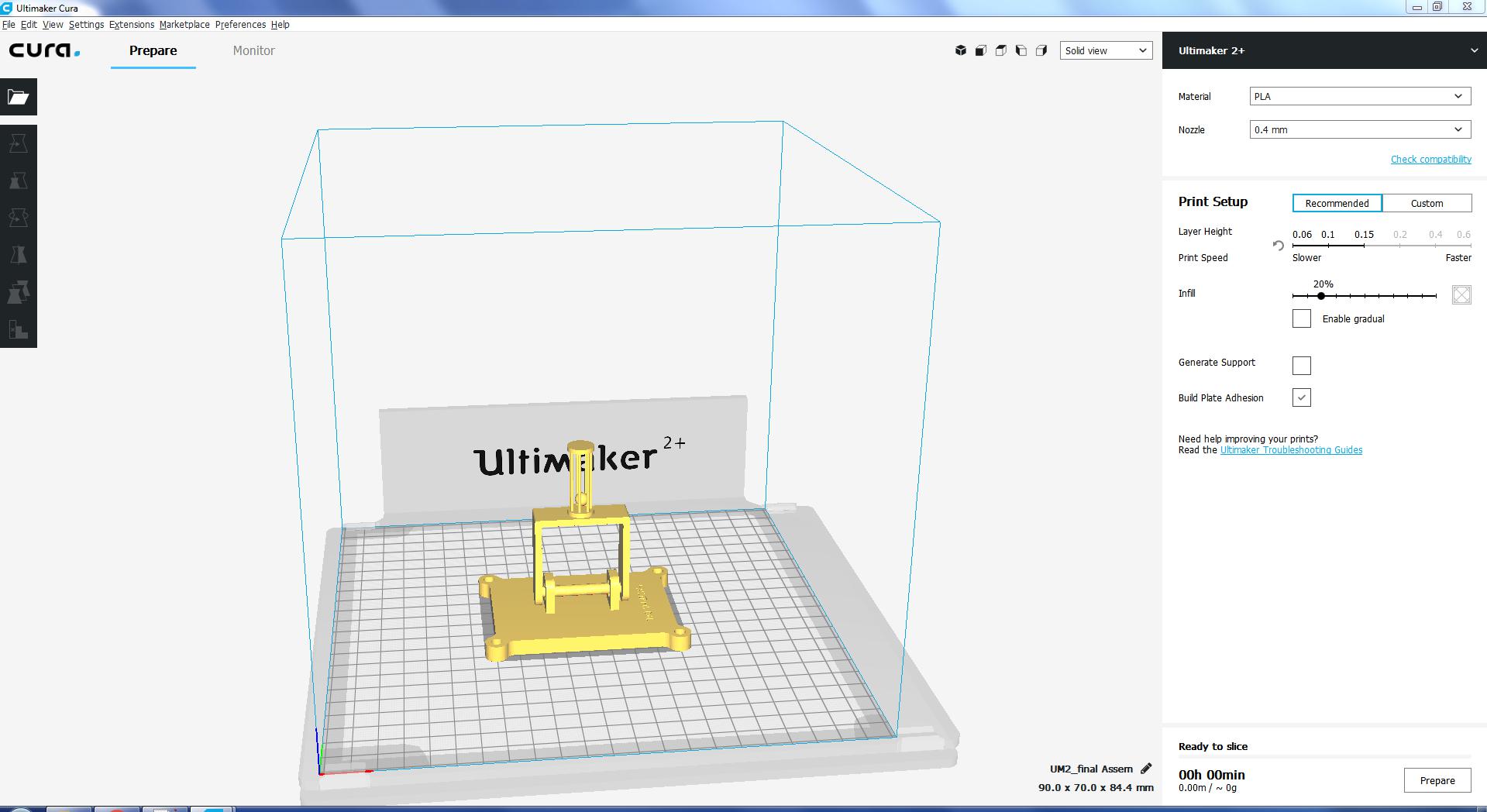Switch camera to top view
The image size is (1487, 812).
[1001, 50]
